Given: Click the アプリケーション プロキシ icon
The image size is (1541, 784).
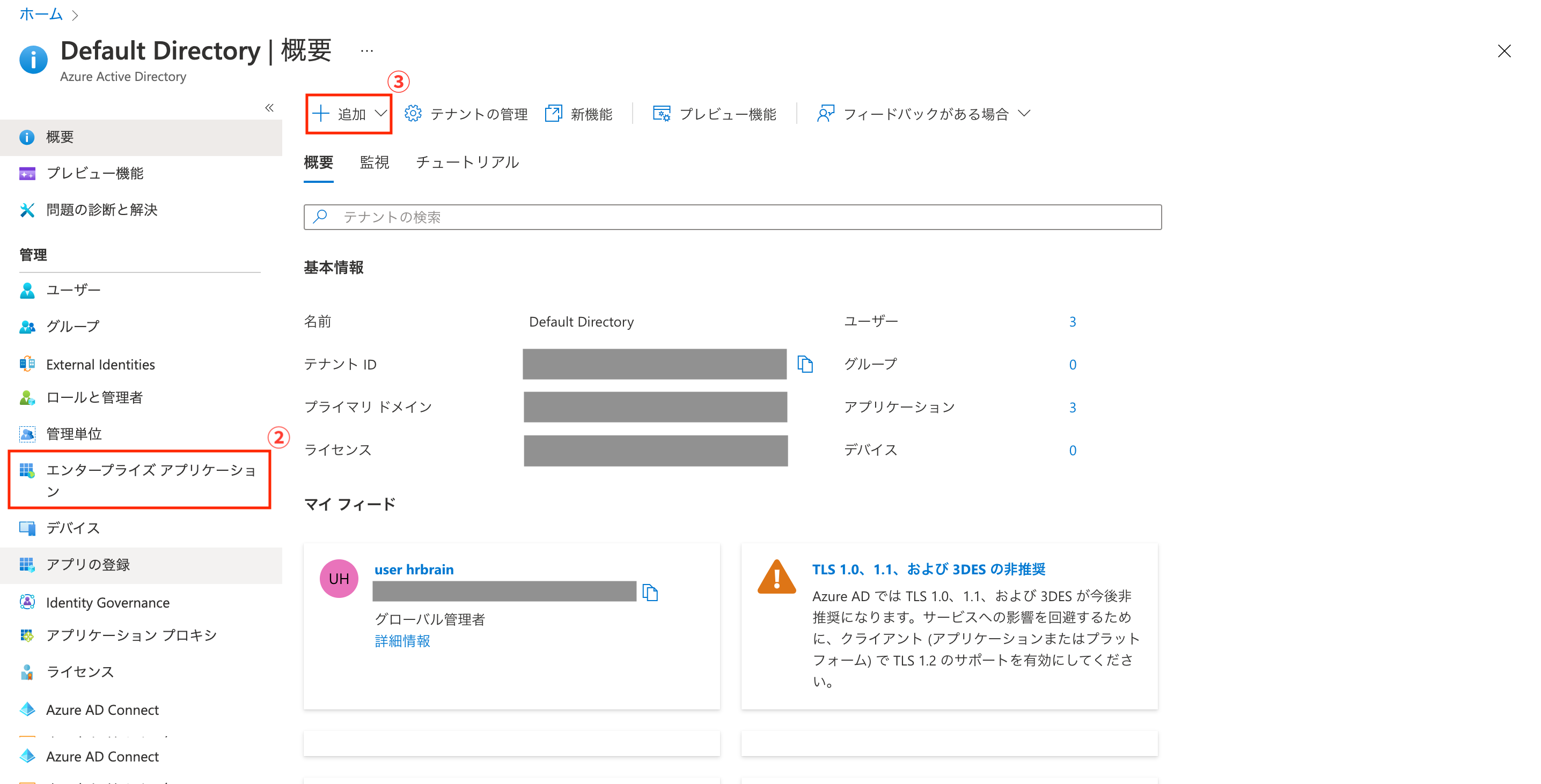Looking at the screenshot, I should [27, 635].
